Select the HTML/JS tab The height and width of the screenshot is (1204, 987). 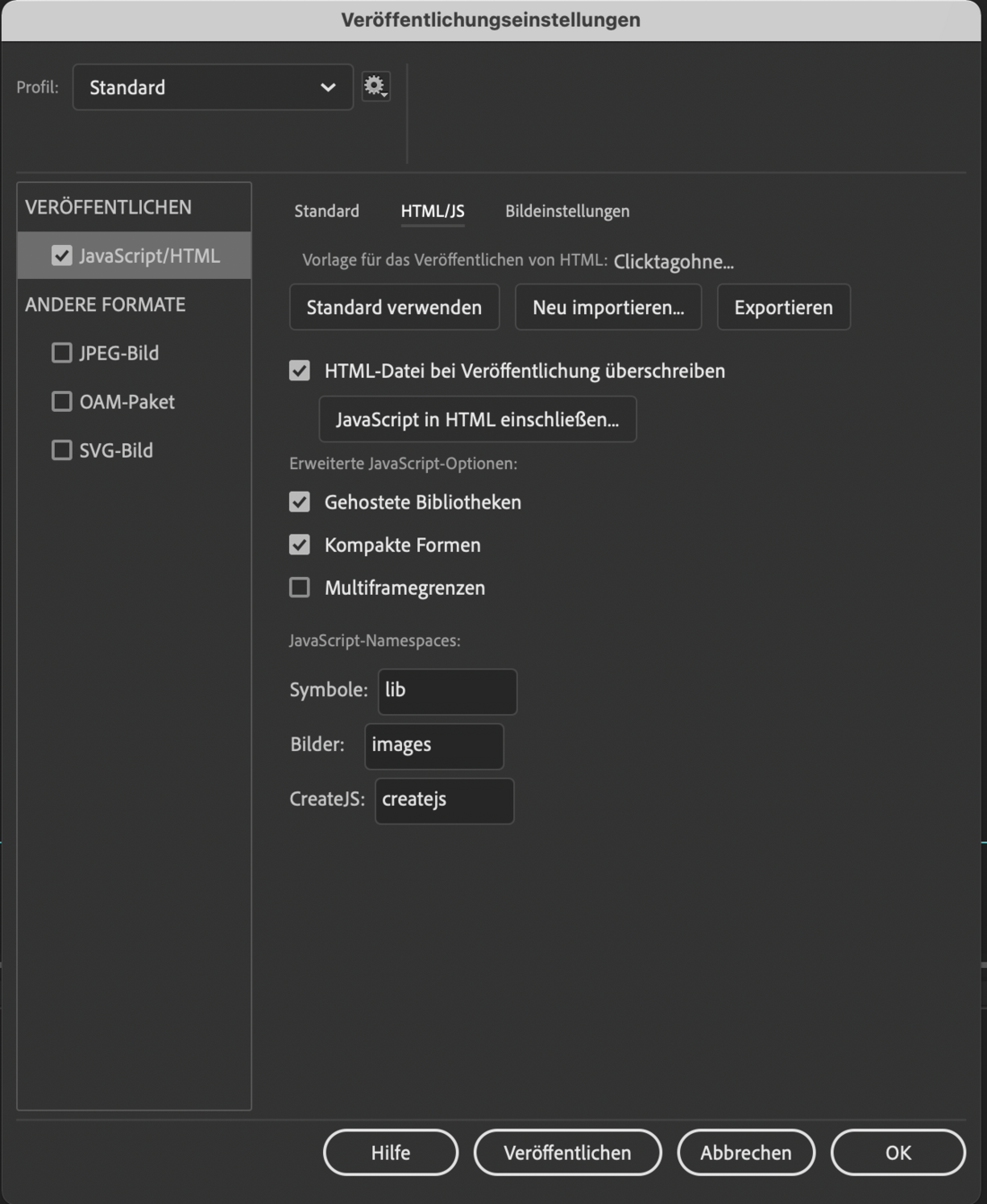point(432,211)
